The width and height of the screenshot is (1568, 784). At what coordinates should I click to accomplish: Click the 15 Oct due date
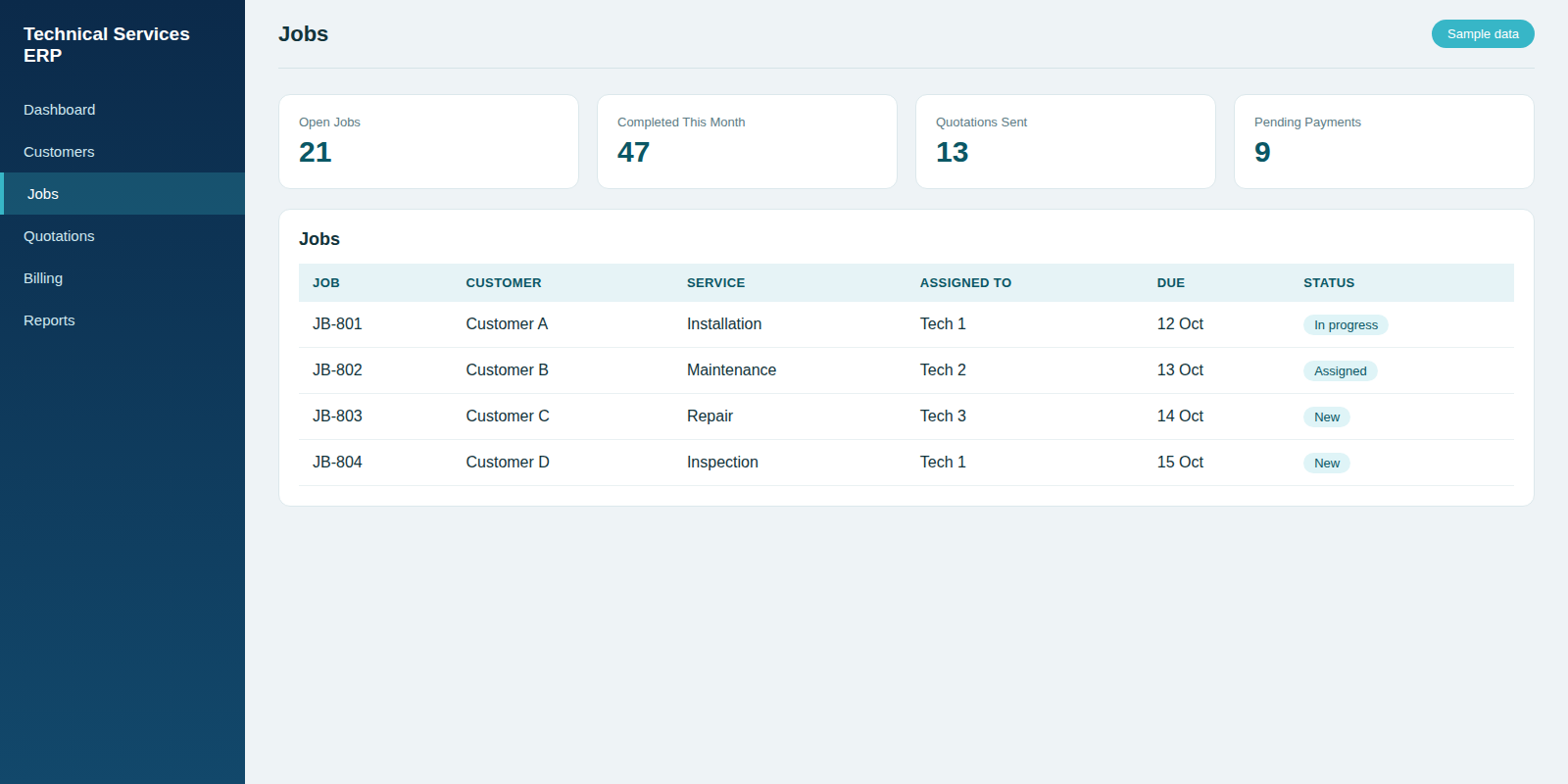[x=1180, y=463]
